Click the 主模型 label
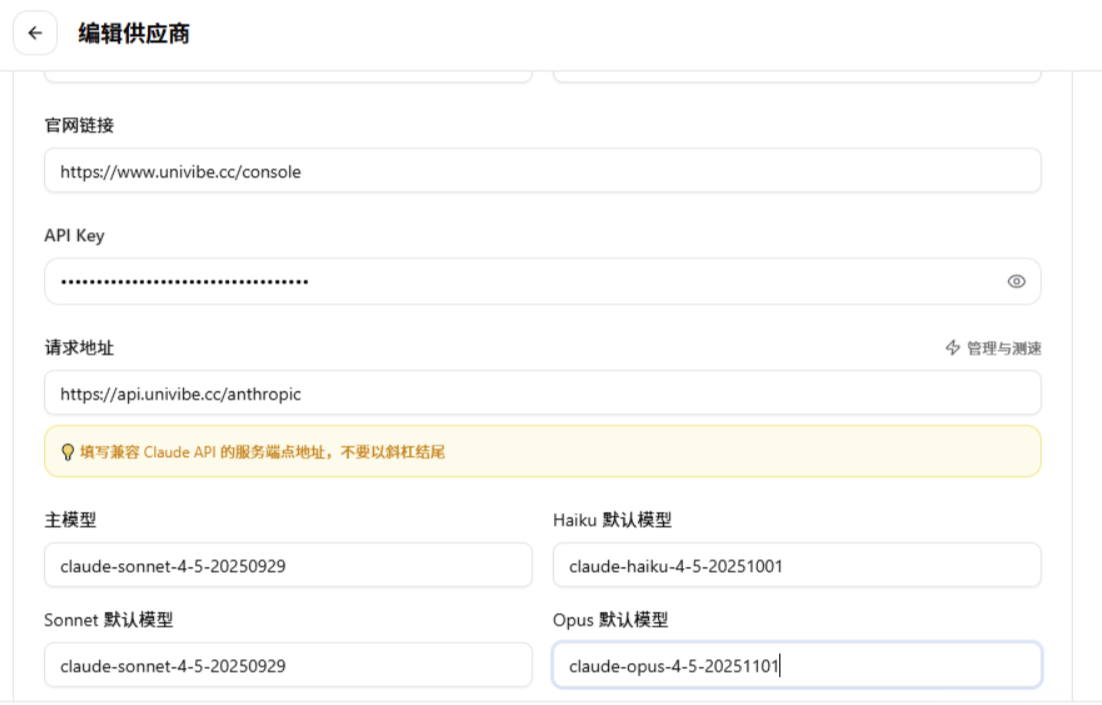The width and height of the screenshot is (1102, 705). click(x=70, y=520)
